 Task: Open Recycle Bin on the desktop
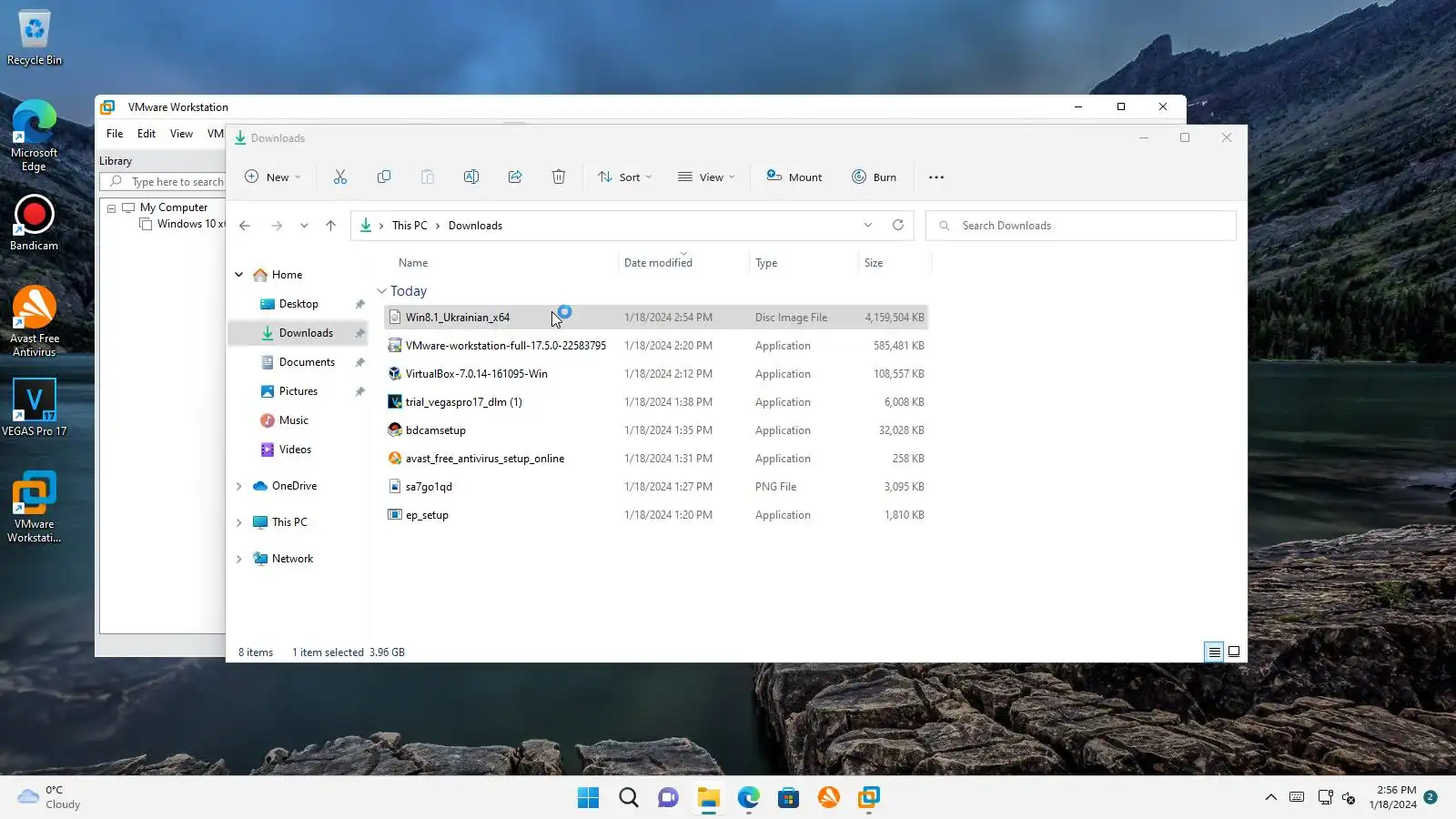pyautogui.click(x=35, y=37)
